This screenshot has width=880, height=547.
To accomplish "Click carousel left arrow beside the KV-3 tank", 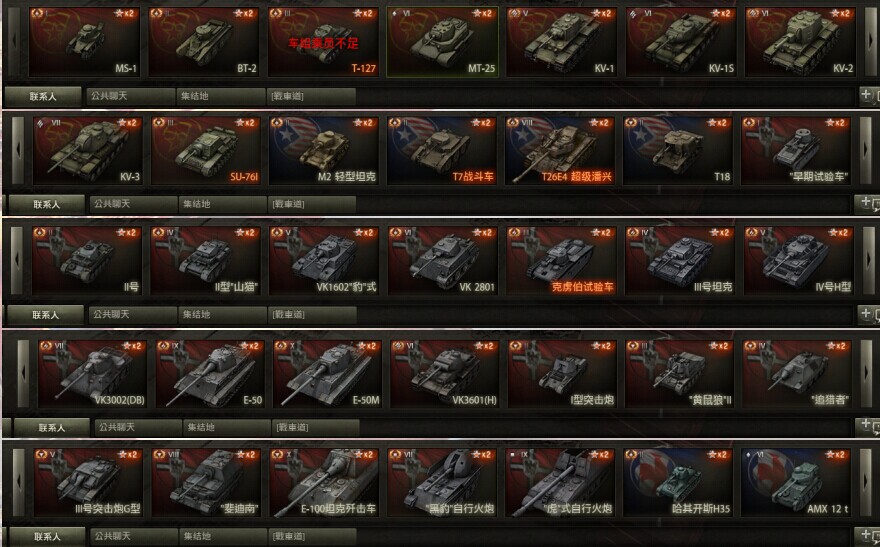I will pyautogui.click(x=18, y=150).
